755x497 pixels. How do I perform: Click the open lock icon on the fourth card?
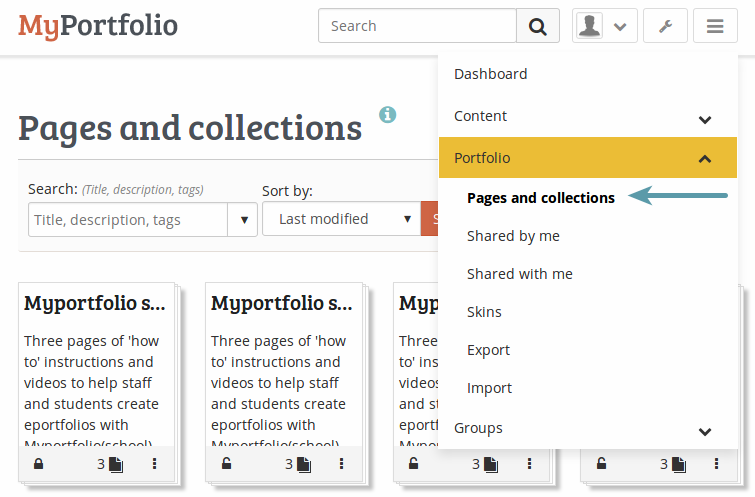(x=601, y=464)
